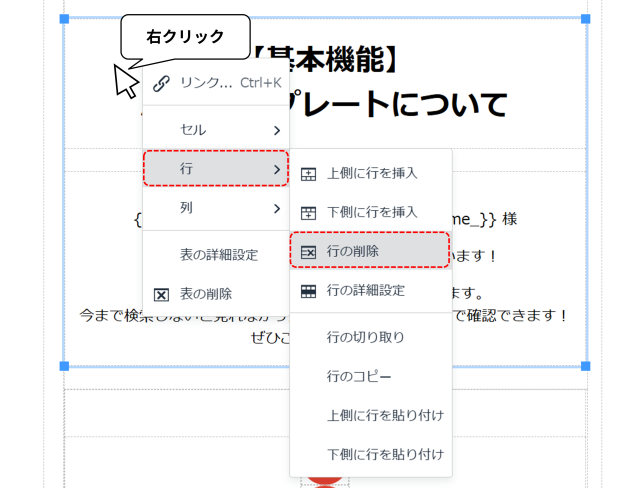Click the 【基本機能】 heading text

pos(325,60)
